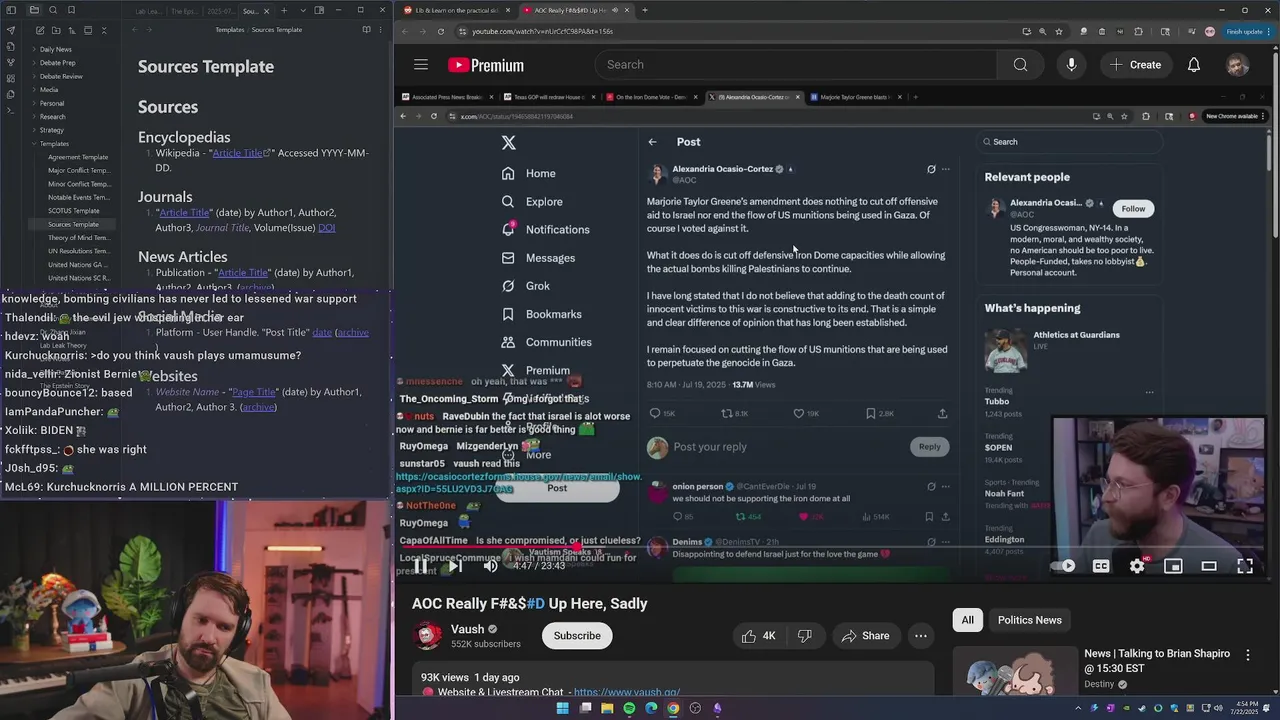This screenshot has width=1280, height=720.
Task: Open YouTube account avatar menu
Action: (1238, 65)
